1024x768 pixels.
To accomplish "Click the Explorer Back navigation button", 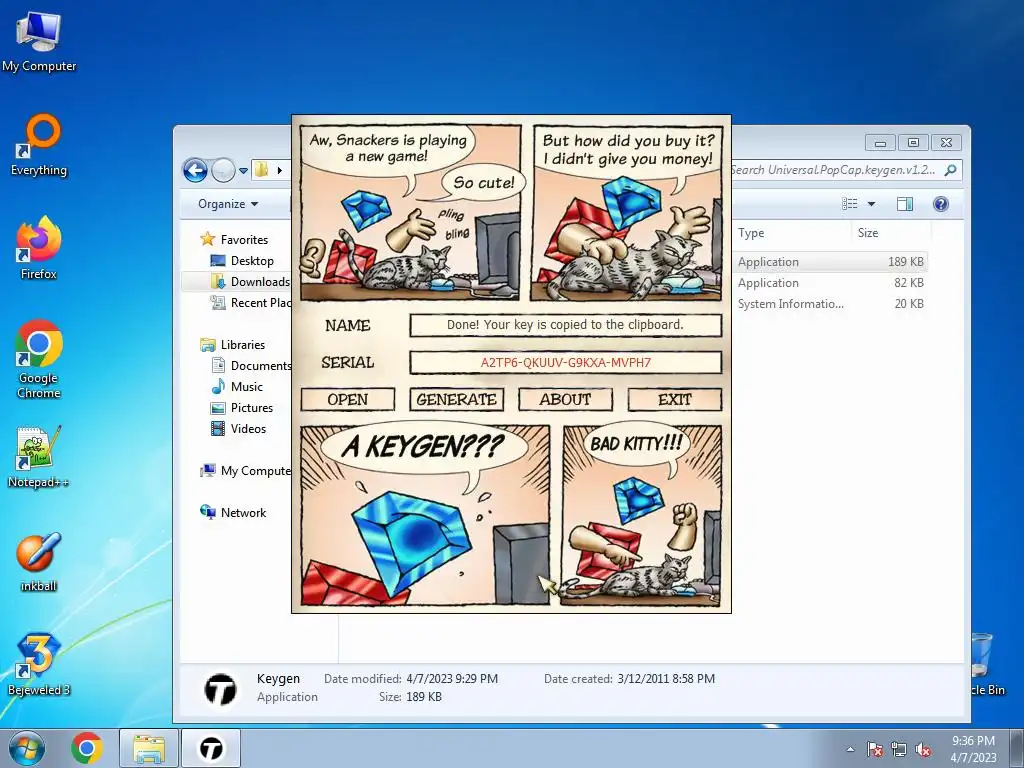I will point(195,170).
